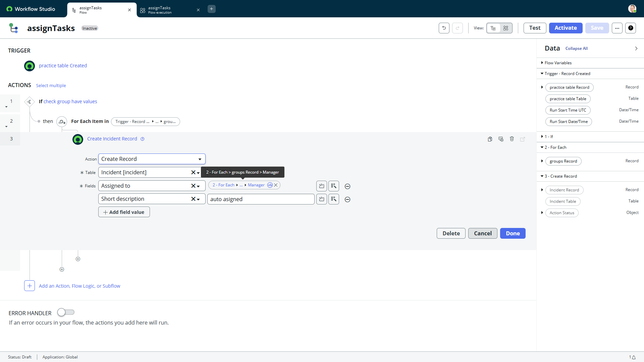
Task: Click the If condition diamond icon
Action: 29,101
